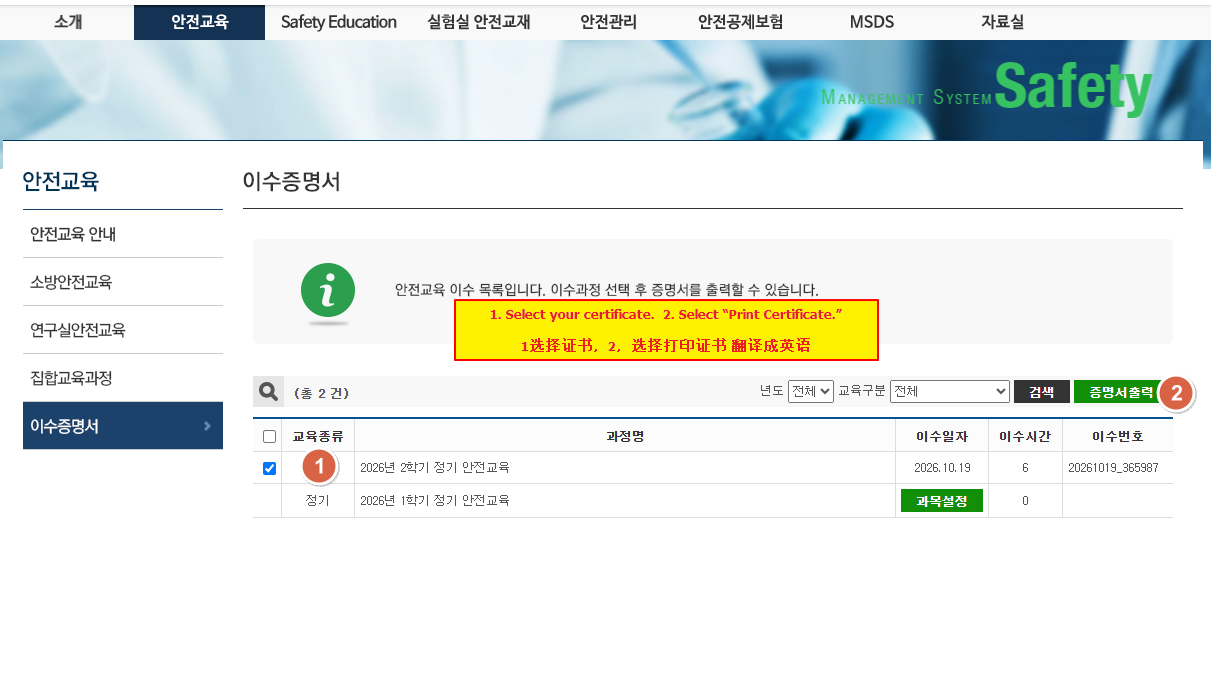Click the 과정명 column header
Screen dimensions: 1211x695
point(625,436)
